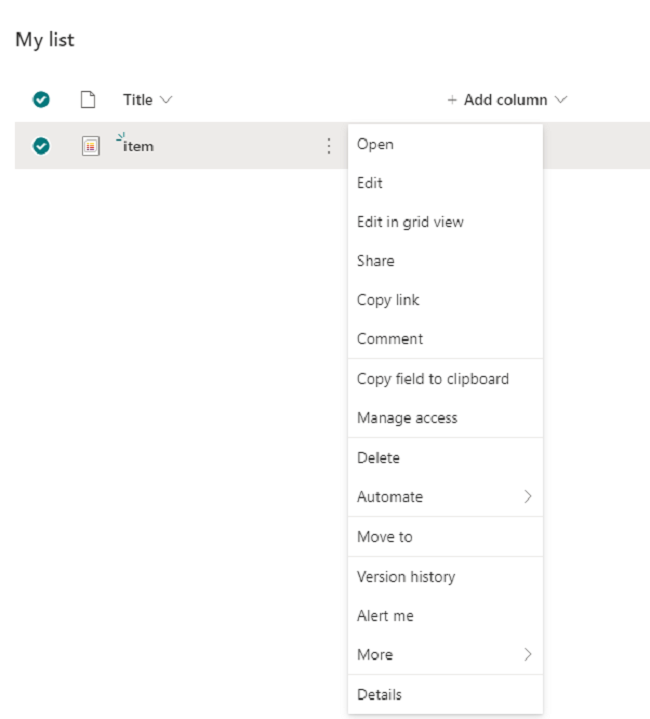Expand the Add column dropdown chevron
Image resolution: width=650 pixels, height=719 pixels.
tap(561, 100)
